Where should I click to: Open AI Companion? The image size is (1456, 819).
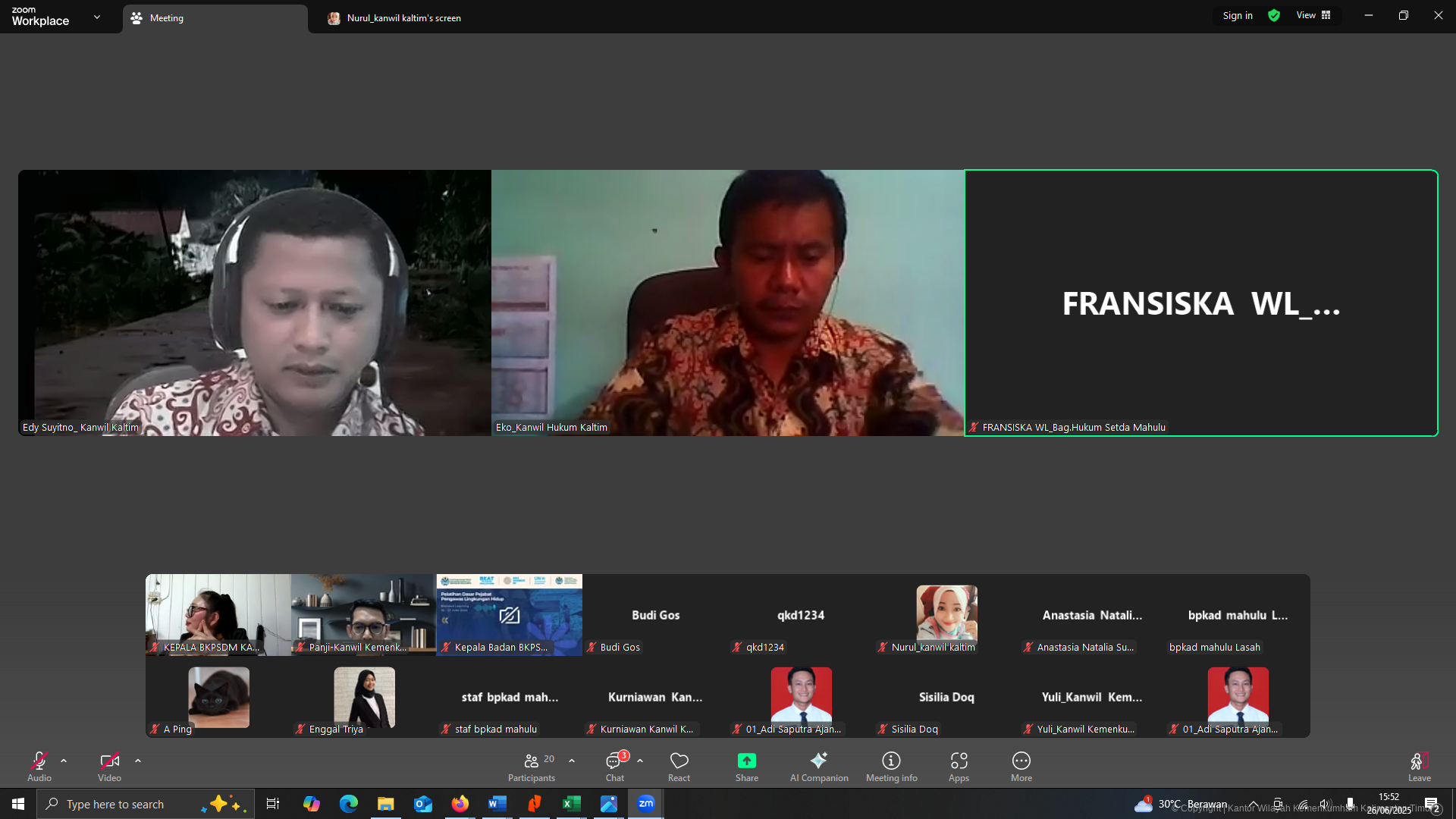819,766
